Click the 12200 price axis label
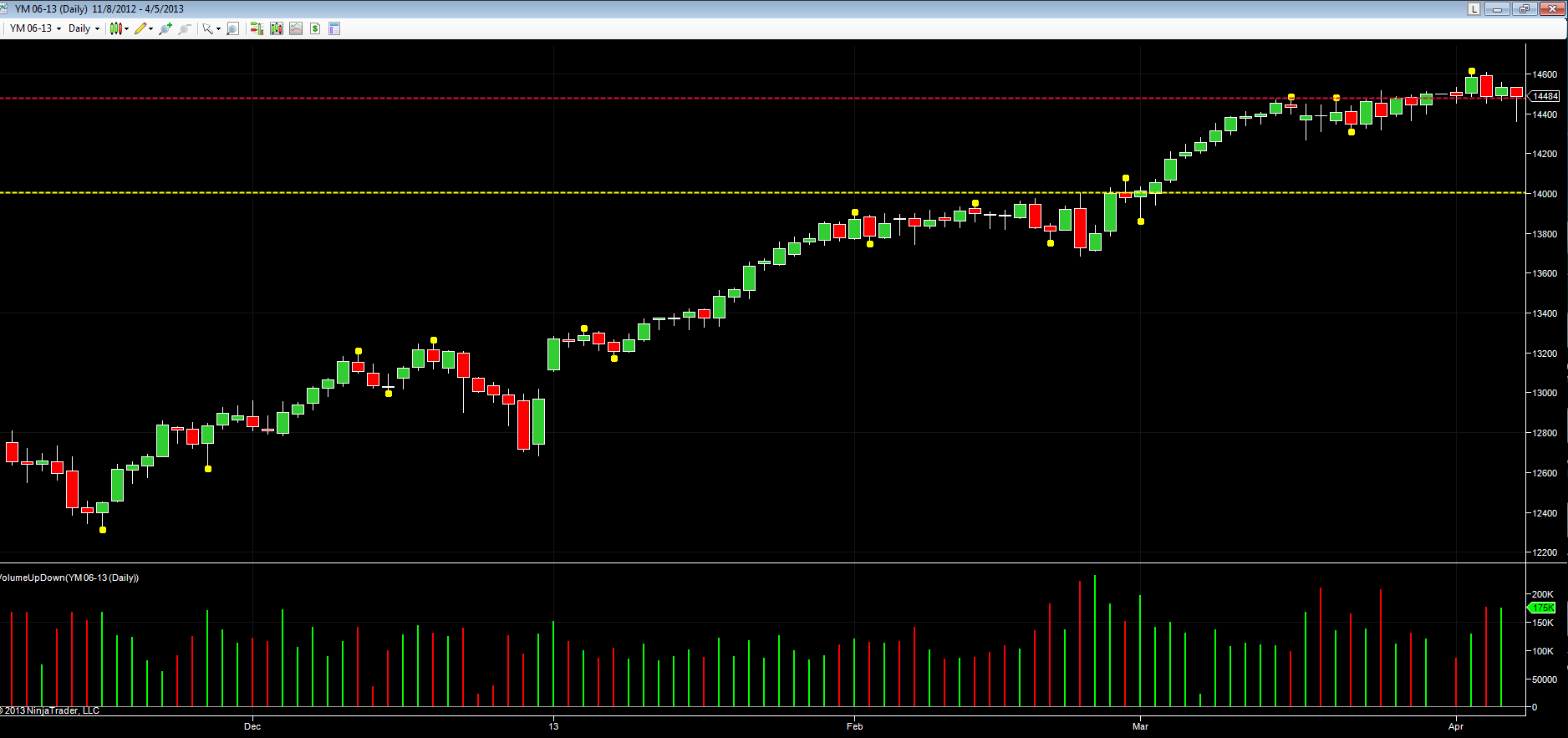Image resolution: width=1568 pixels, height=738 pixels. tap(1545, 552)
